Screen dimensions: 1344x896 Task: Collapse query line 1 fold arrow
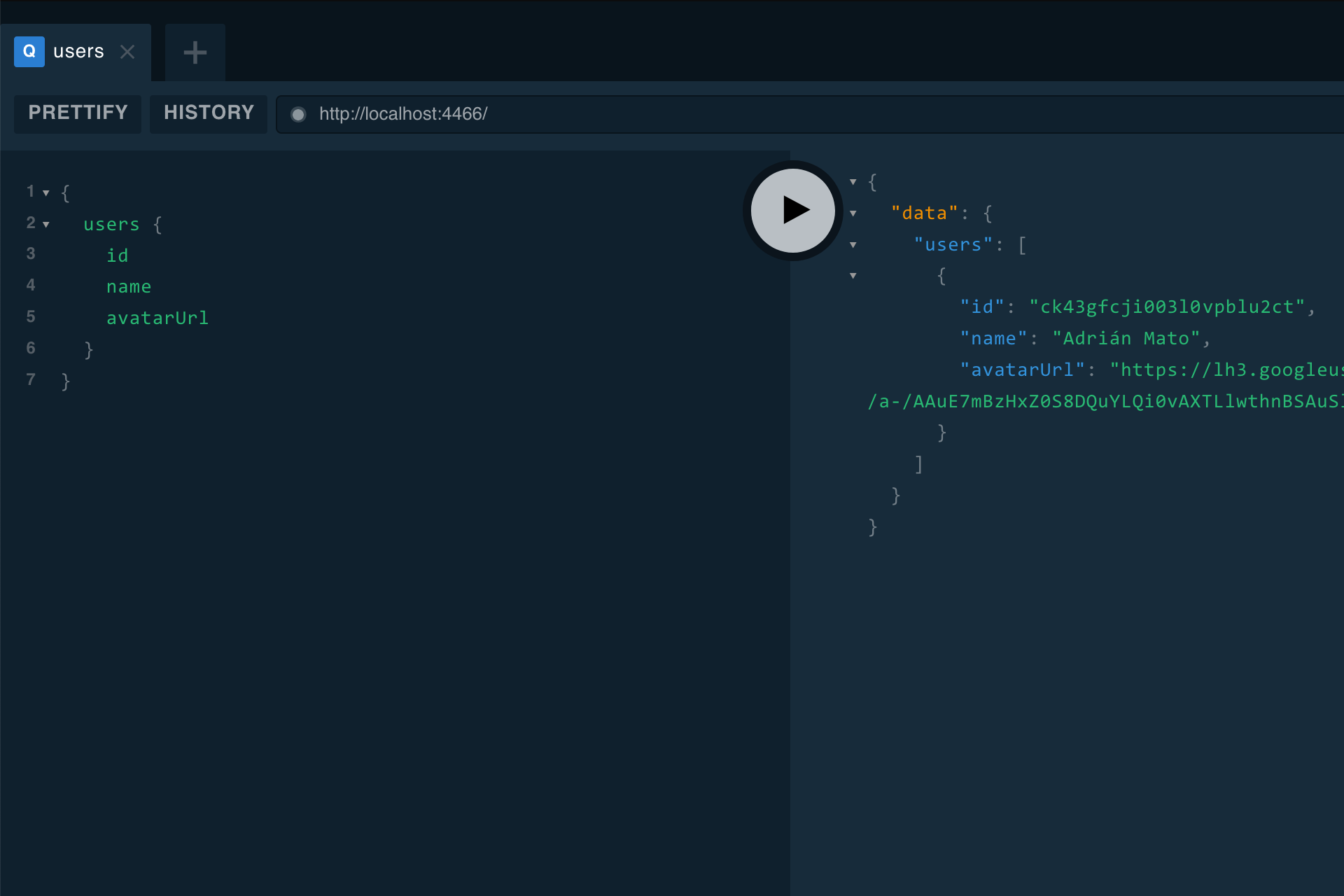[x=46, y=193]
